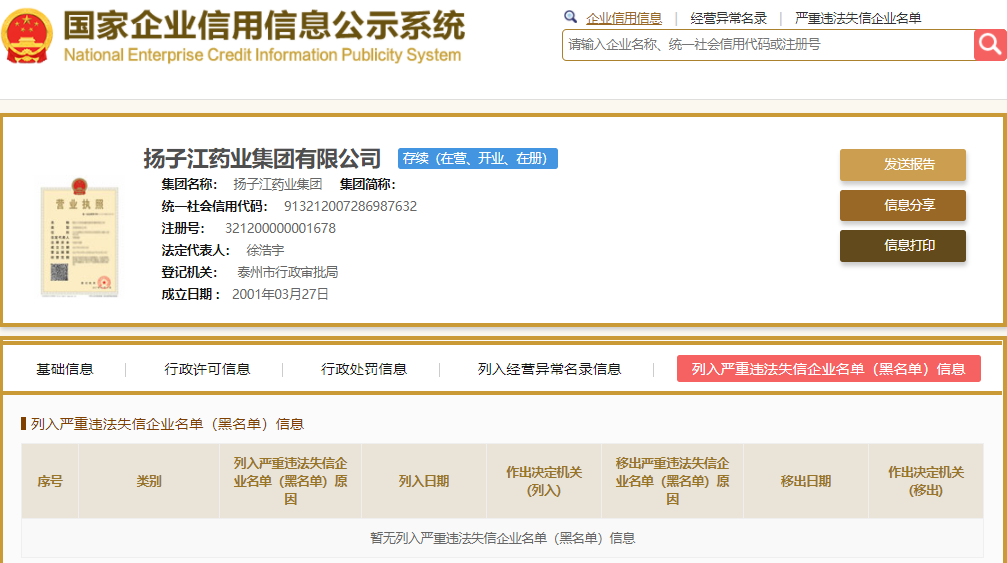This screenshot has width=1007, height=563.
Task: Select the red 列入严重违法失信企业名单（黑名单）信息 tab
Action: [828, 368]
